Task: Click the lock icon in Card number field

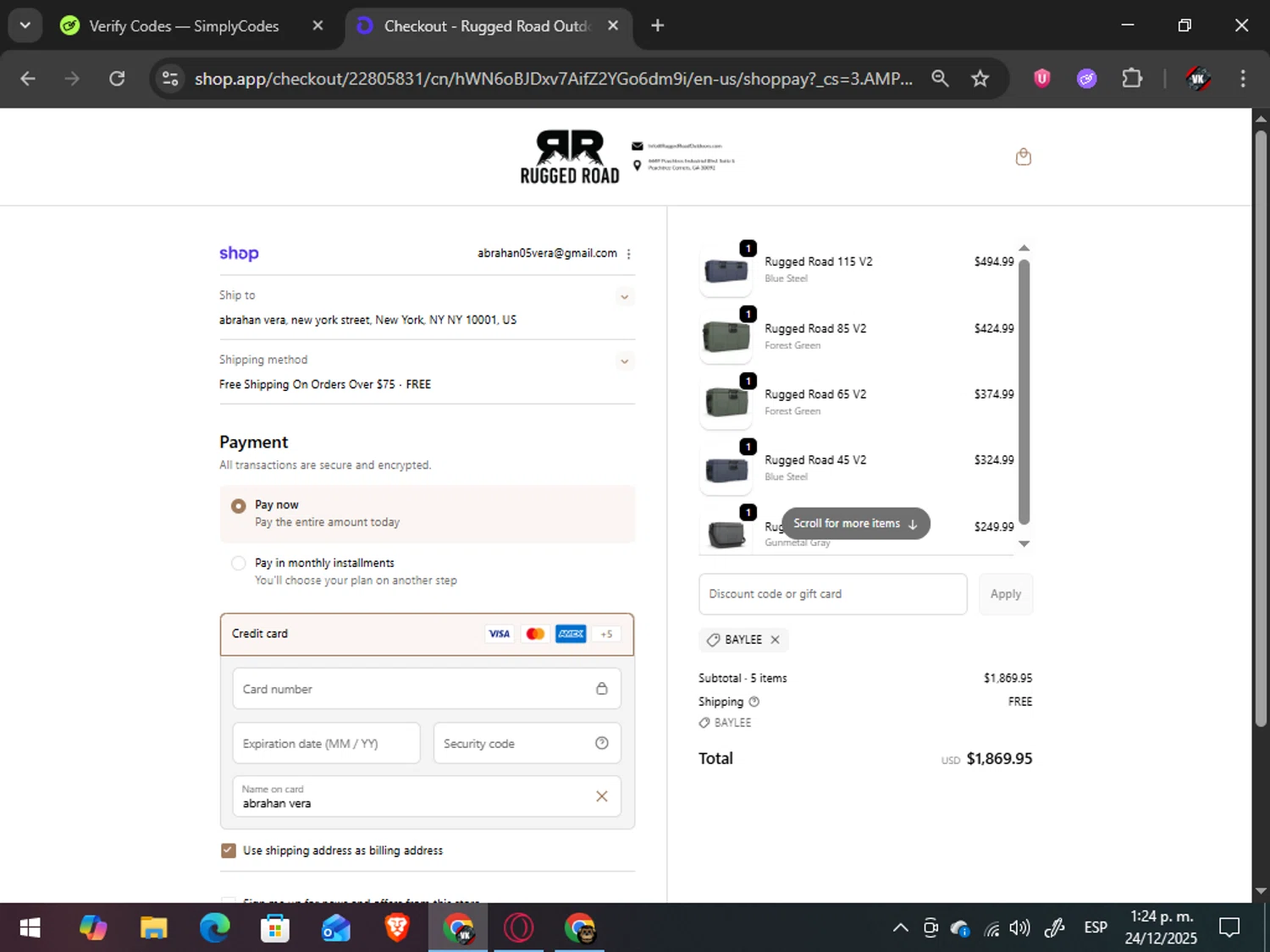Action: (x=601, y=689)
